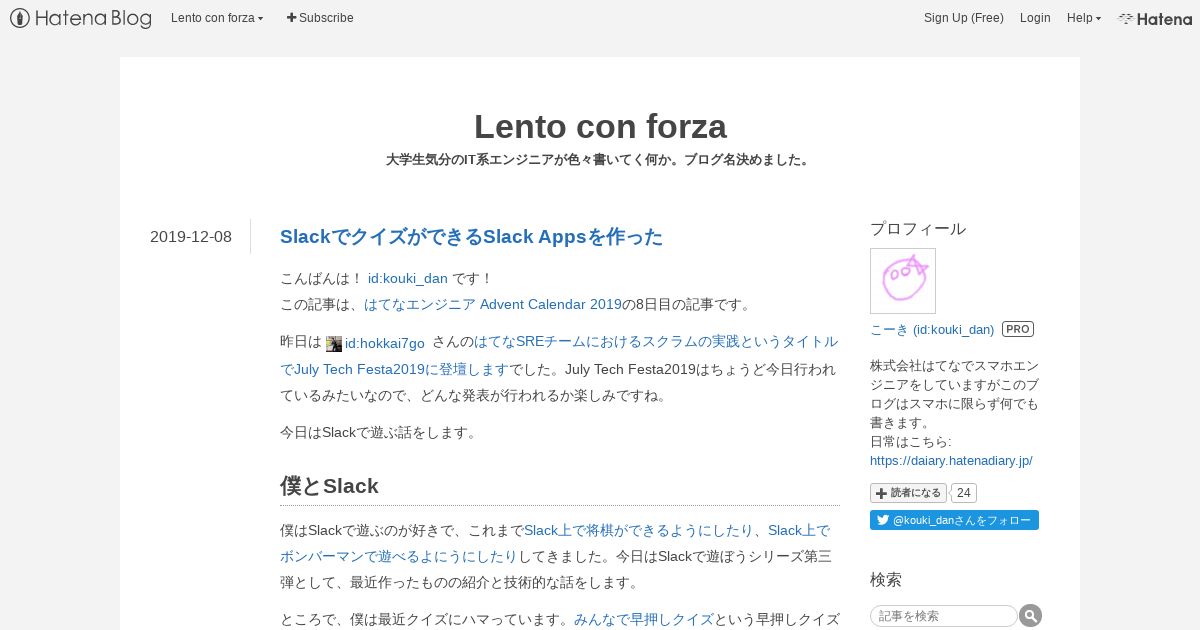Open id:hokkai7go user link
The width and height of the screenshot is (1200, 630).
385,342
